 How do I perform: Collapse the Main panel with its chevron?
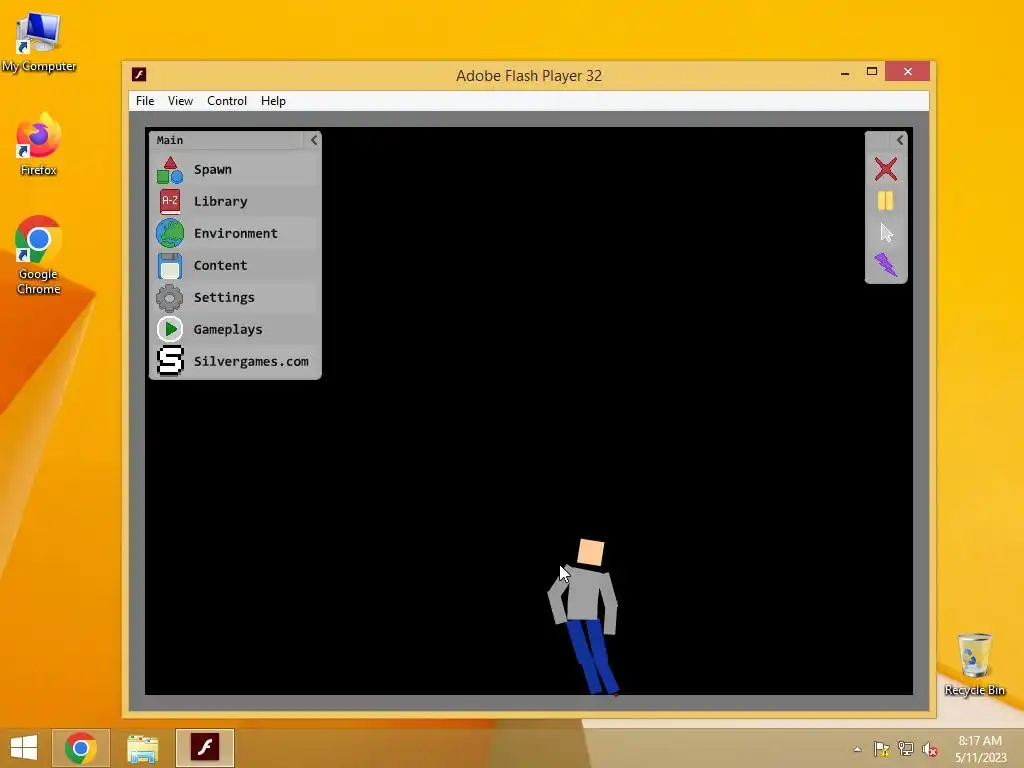coord(313,140)
